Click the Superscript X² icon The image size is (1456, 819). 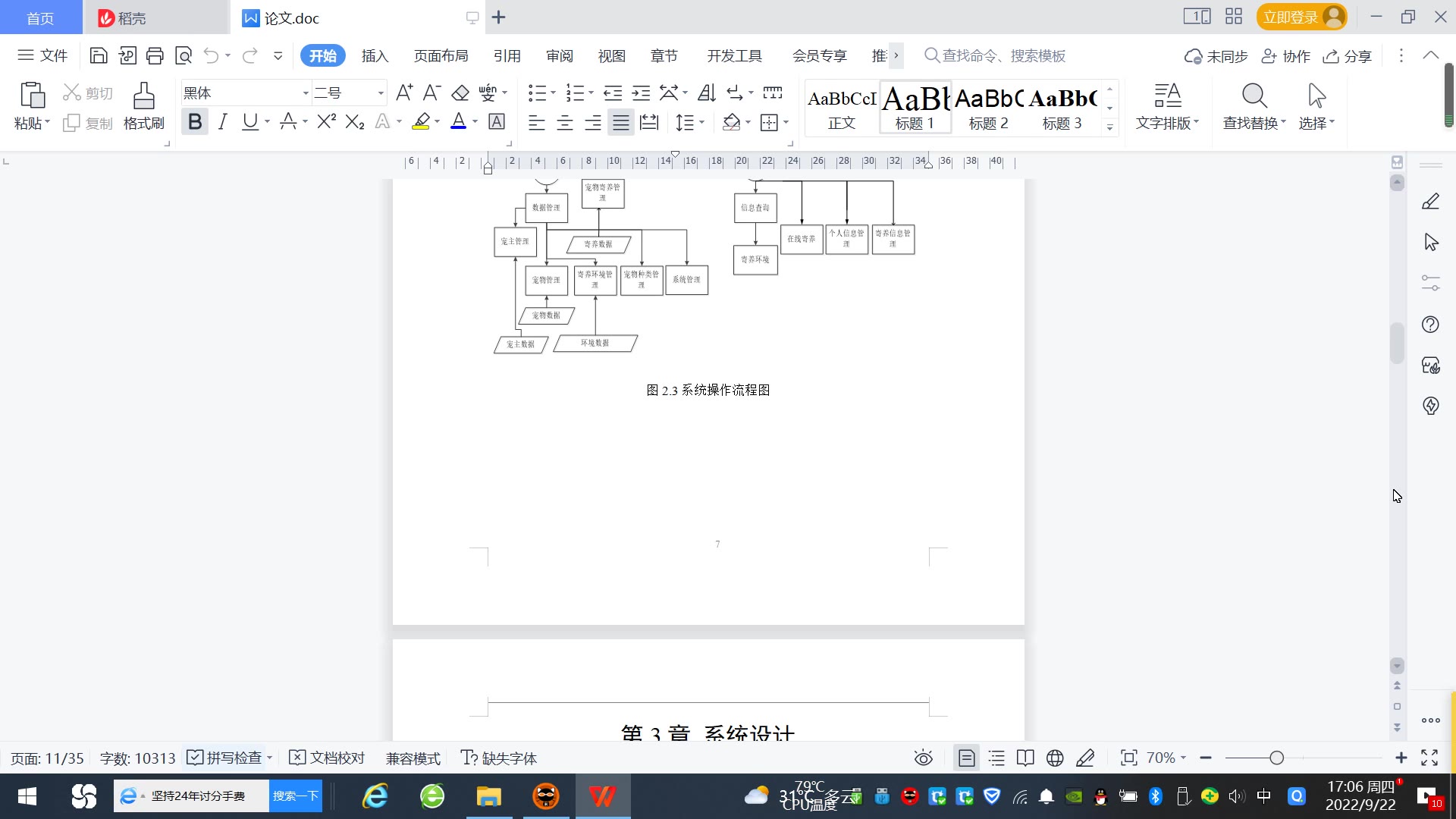click(x=327, y=121)
